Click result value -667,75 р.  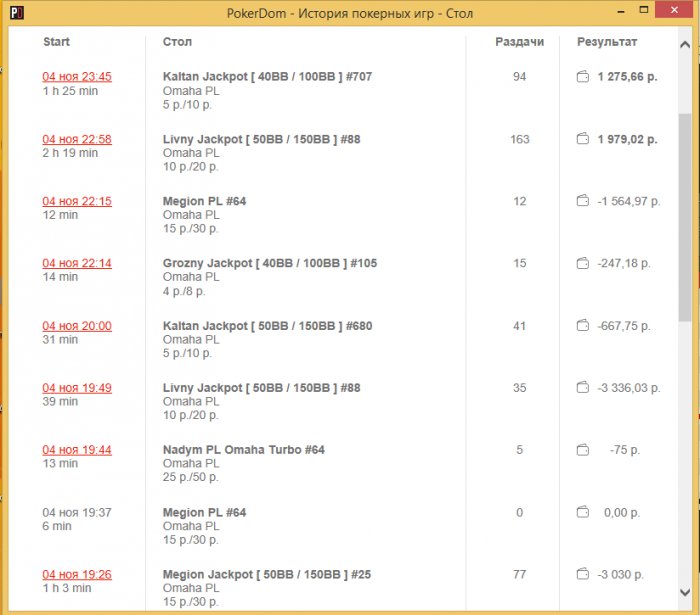624,326
